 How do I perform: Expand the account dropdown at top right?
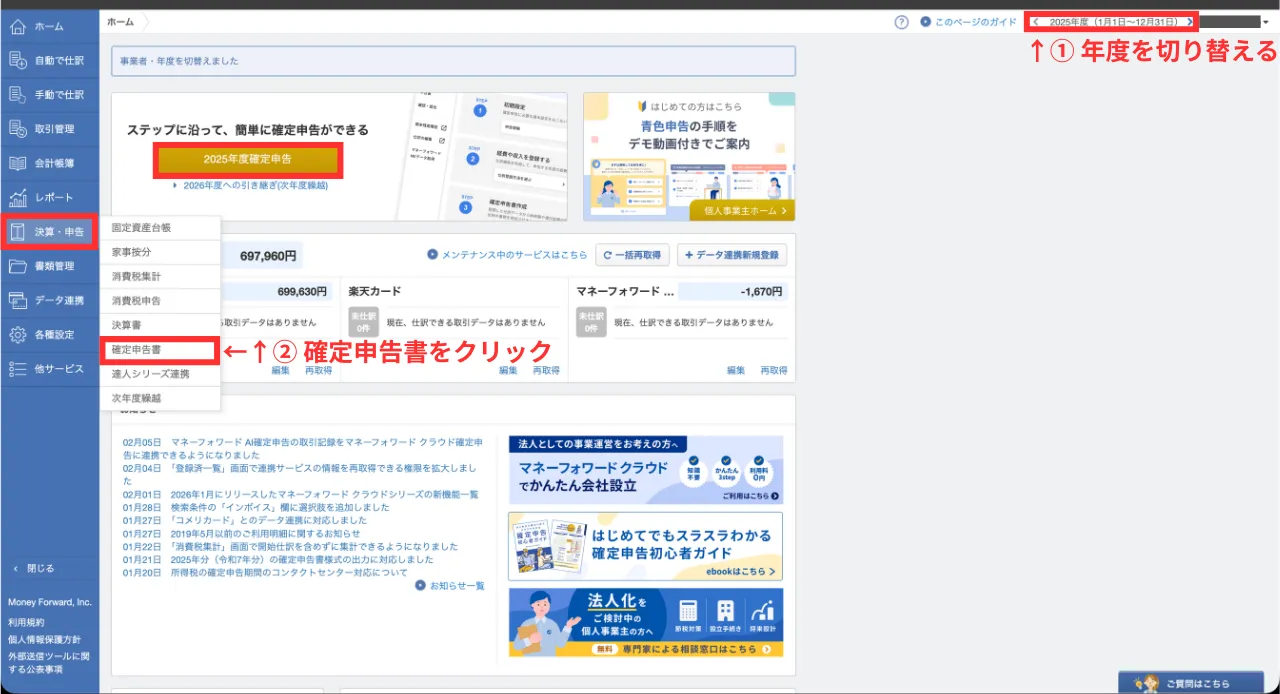click(x=1265, y=22)
